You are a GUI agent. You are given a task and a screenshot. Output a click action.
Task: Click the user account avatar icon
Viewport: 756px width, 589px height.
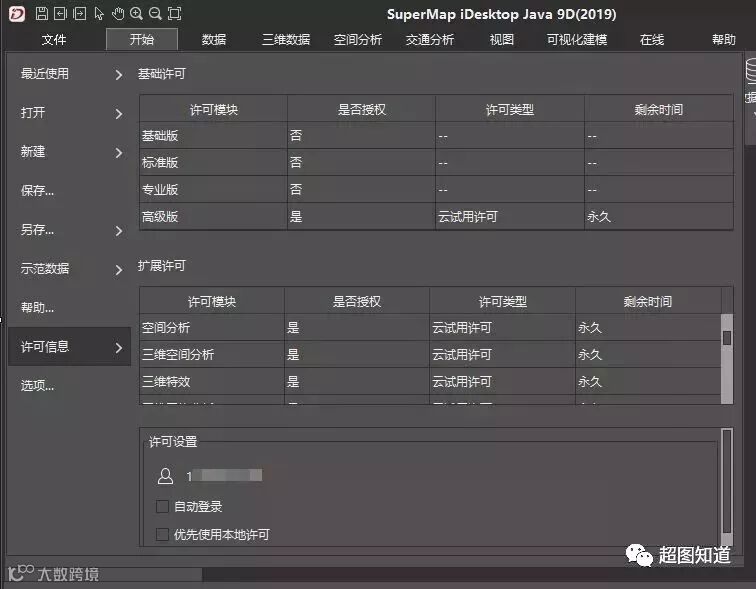(165, 476)
